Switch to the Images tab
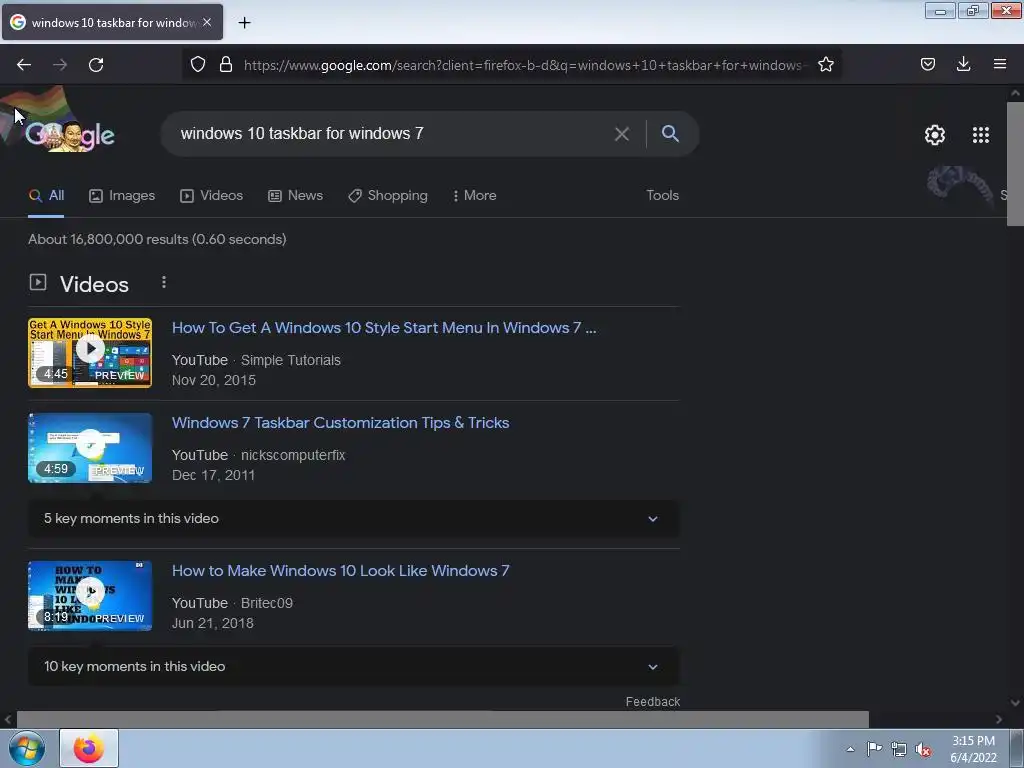The height and width of the screenshot is (768, 1024). coord(122,195)
